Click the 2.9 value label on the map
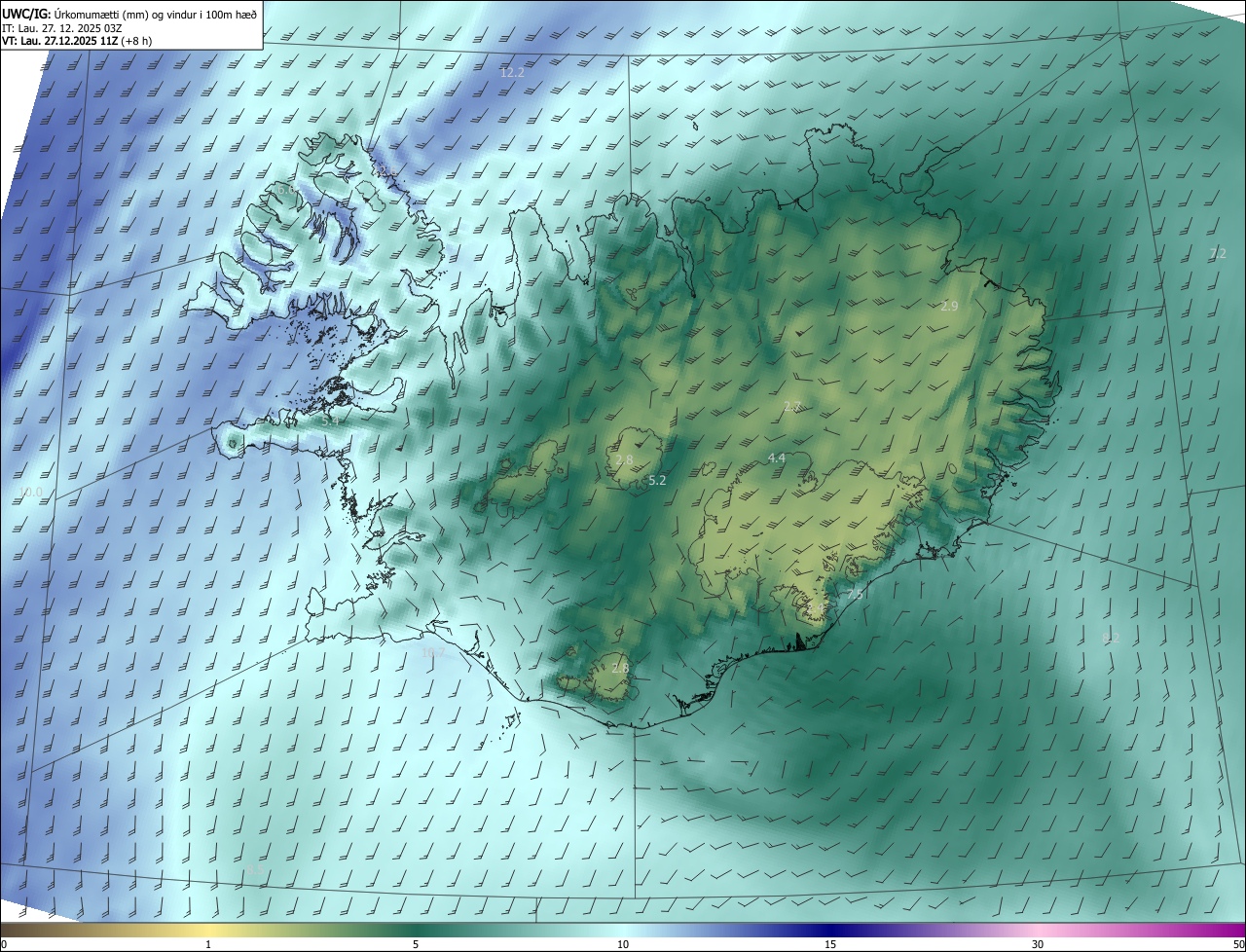The height and width of the screenshot is (952, 1246). tap(950, 306)
